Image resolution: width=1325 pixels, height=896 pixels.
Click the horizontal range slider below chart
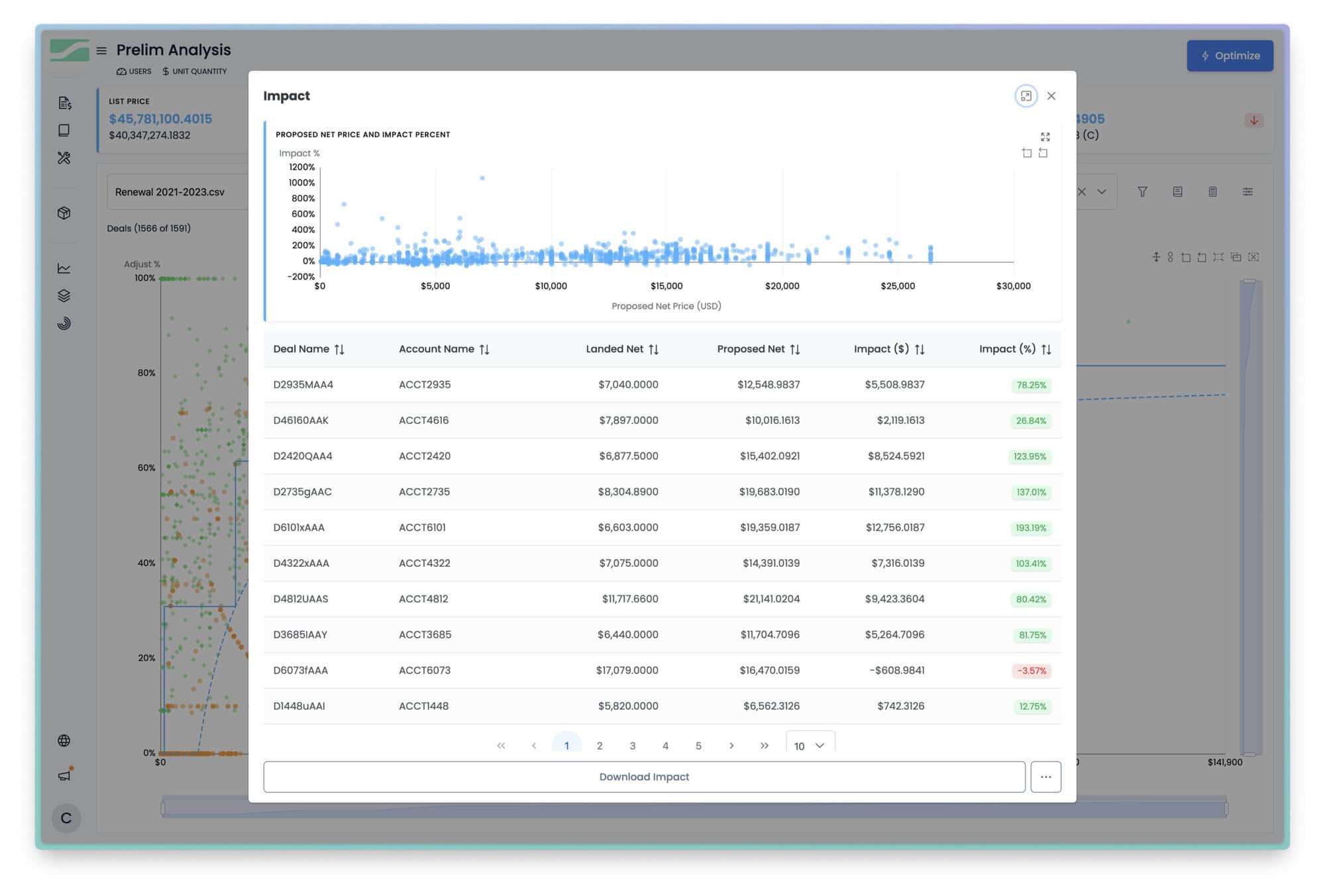[x=694, y=808]
